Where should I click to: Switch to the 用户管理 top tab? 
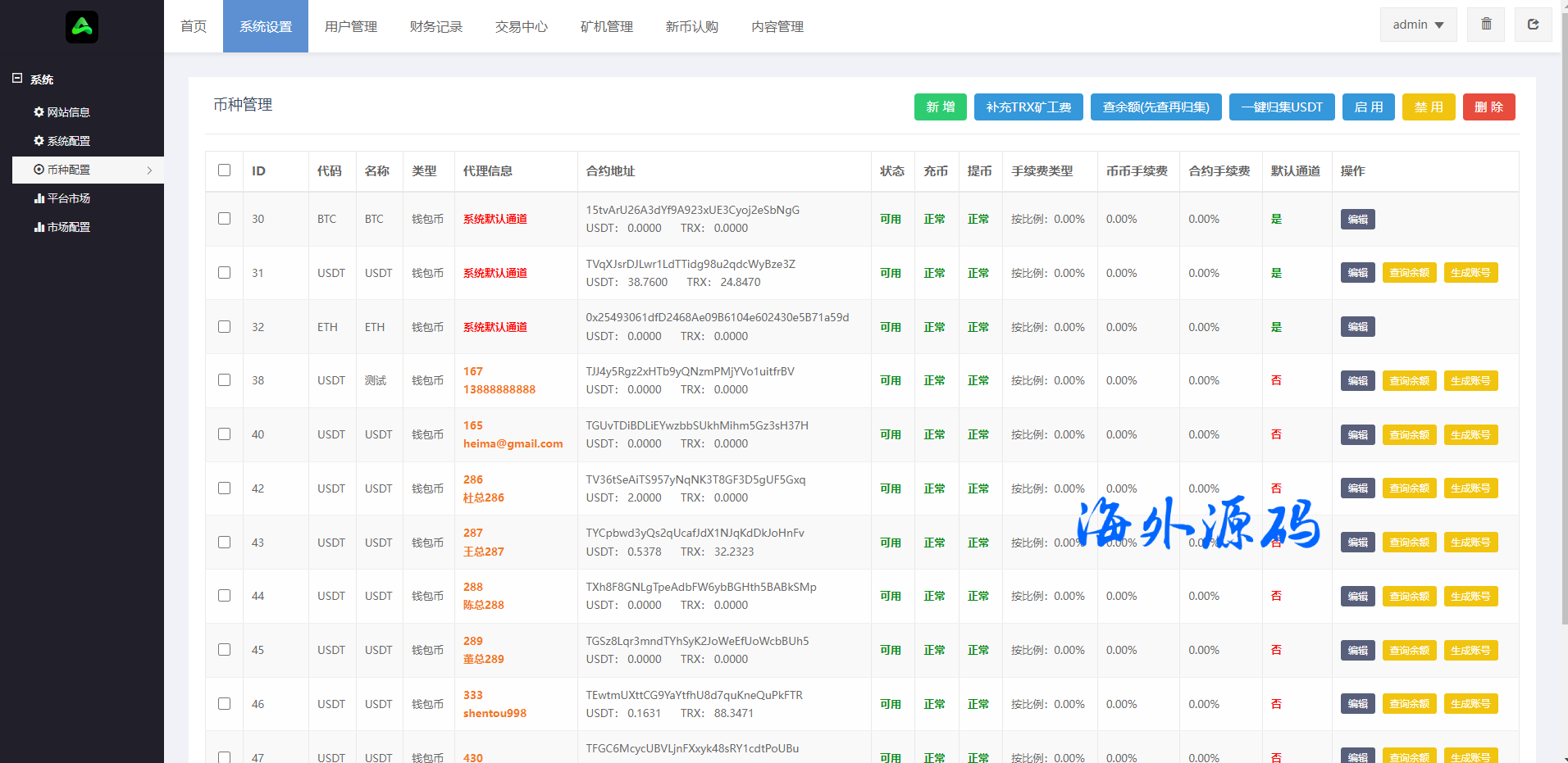(x=350, y=27)
